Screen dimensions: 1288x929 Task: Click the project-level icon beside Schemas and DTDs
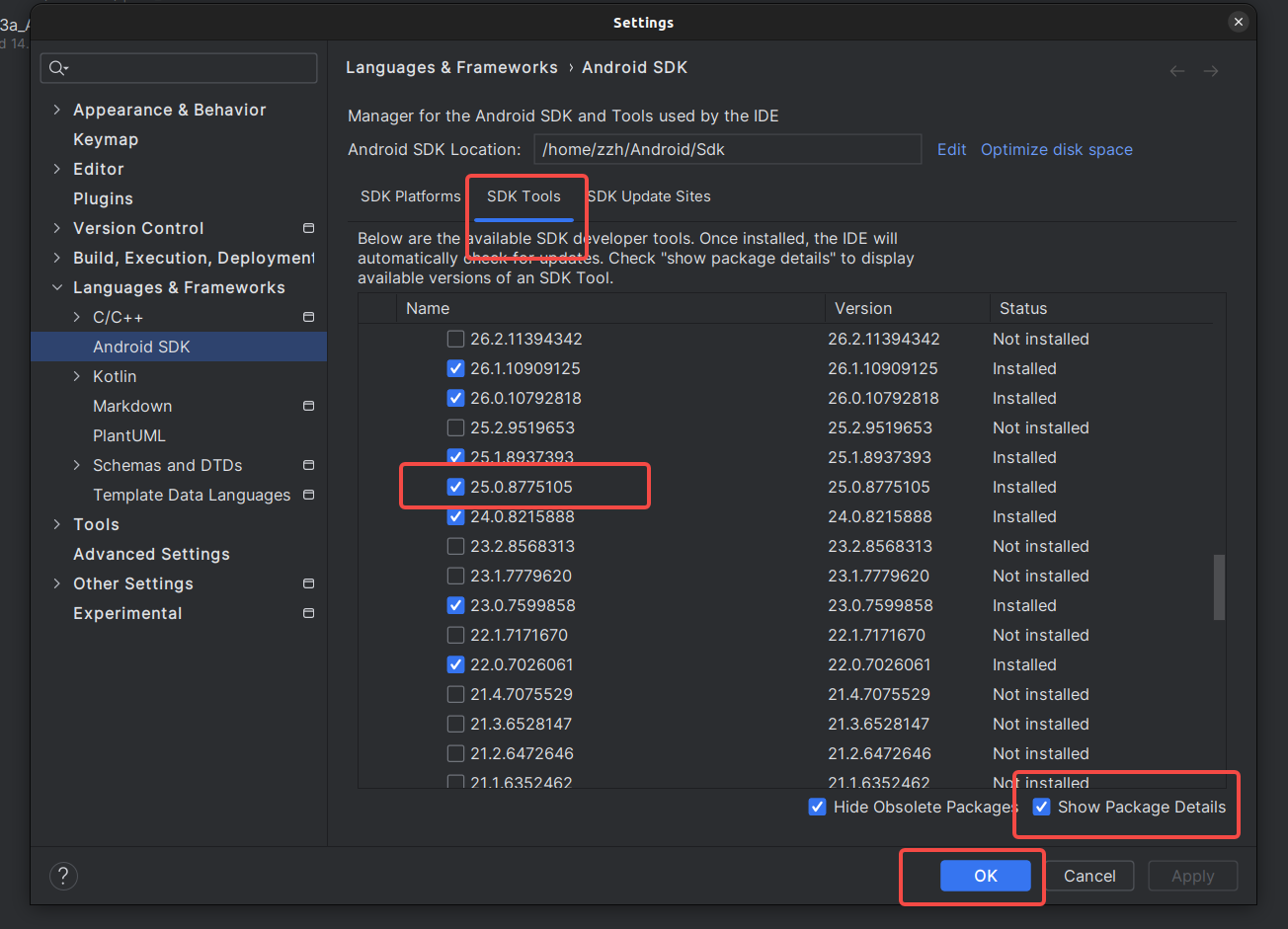(x=308, y=465)
